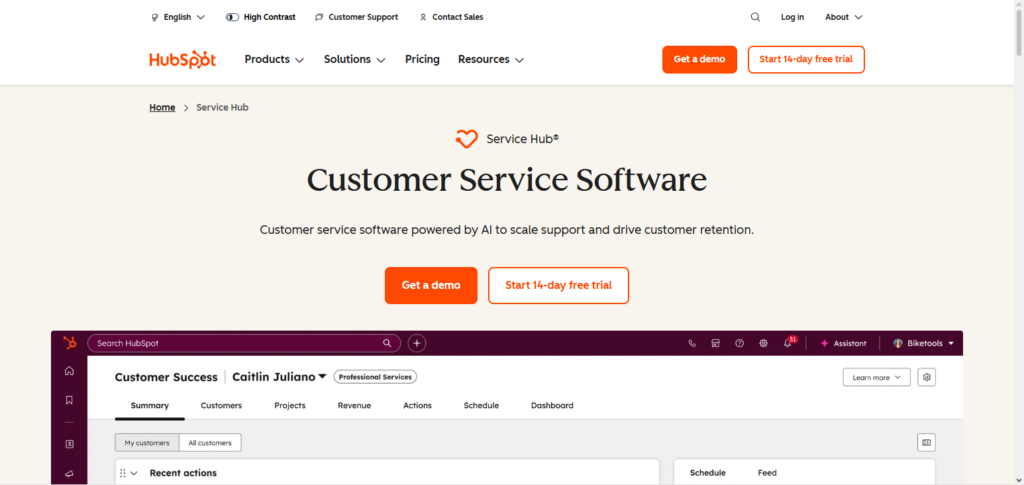Click the HubSpot logo
The image size is (1024, 485).
[182, 59]
